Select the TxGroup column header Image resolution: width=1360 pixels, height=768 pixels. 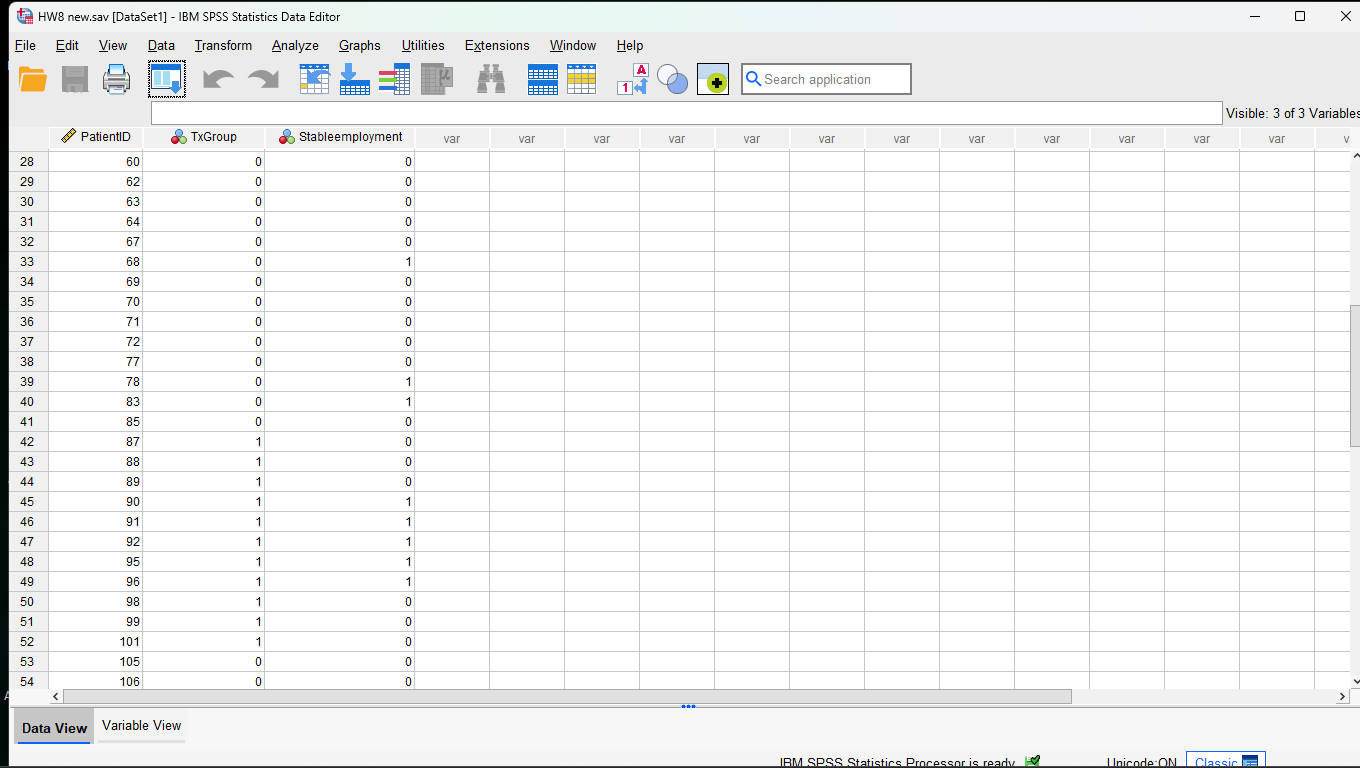(x=204, y=138)
